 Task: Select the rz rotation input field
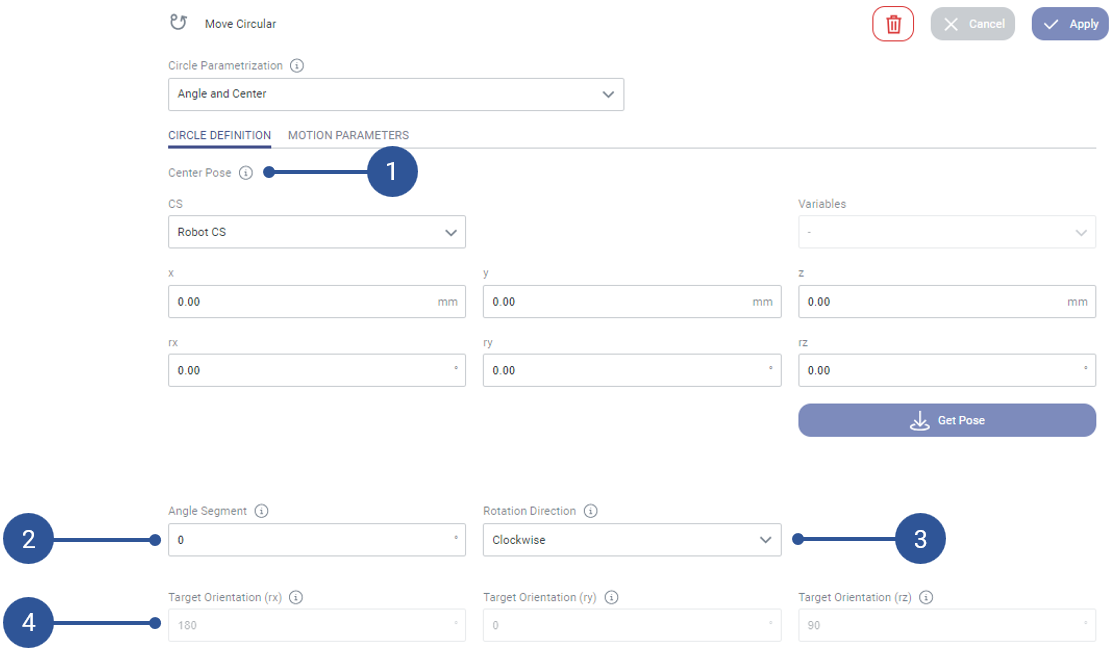pyautogui.click(x=947, y=370)
